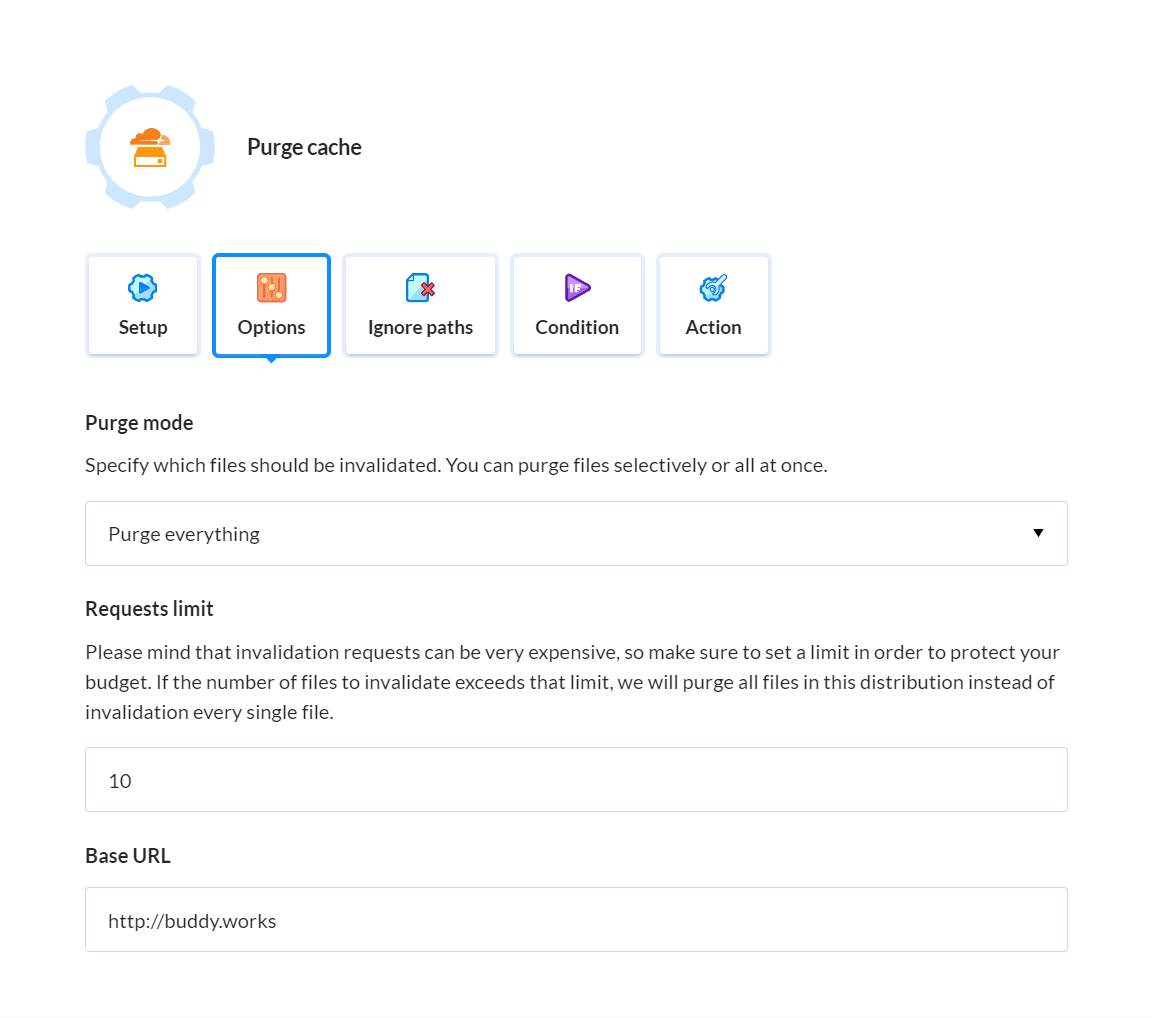Go to the Condition tab

coord(577,327)
